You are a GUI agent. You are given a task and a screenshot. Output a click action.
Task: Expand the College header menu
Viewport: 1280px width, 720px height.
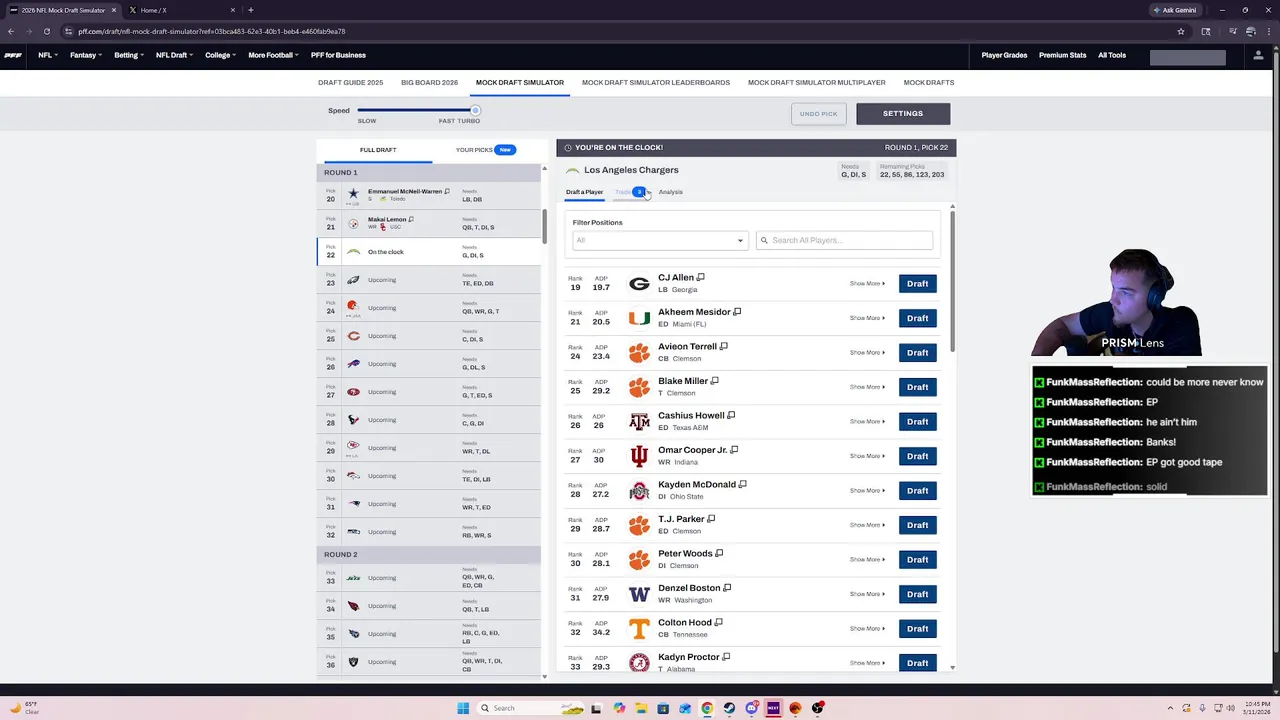click(x=221, y=55)
